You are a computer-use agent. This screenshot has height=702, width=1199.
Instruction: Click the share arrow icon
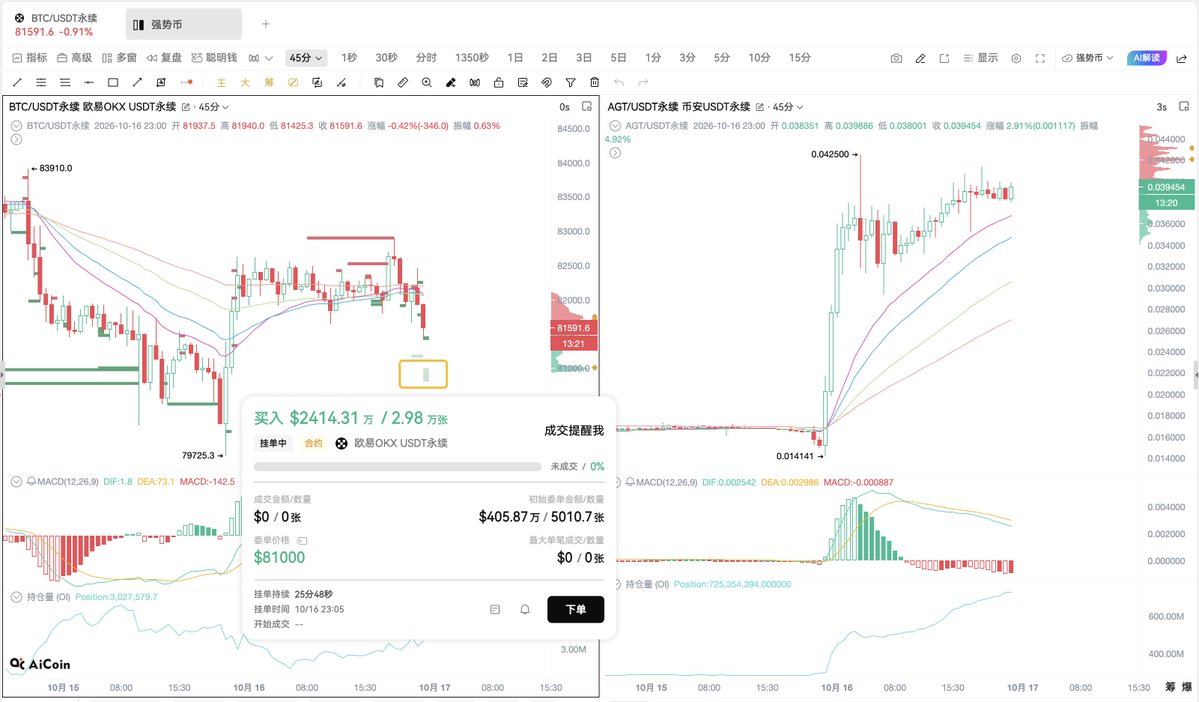(1181, 58)
